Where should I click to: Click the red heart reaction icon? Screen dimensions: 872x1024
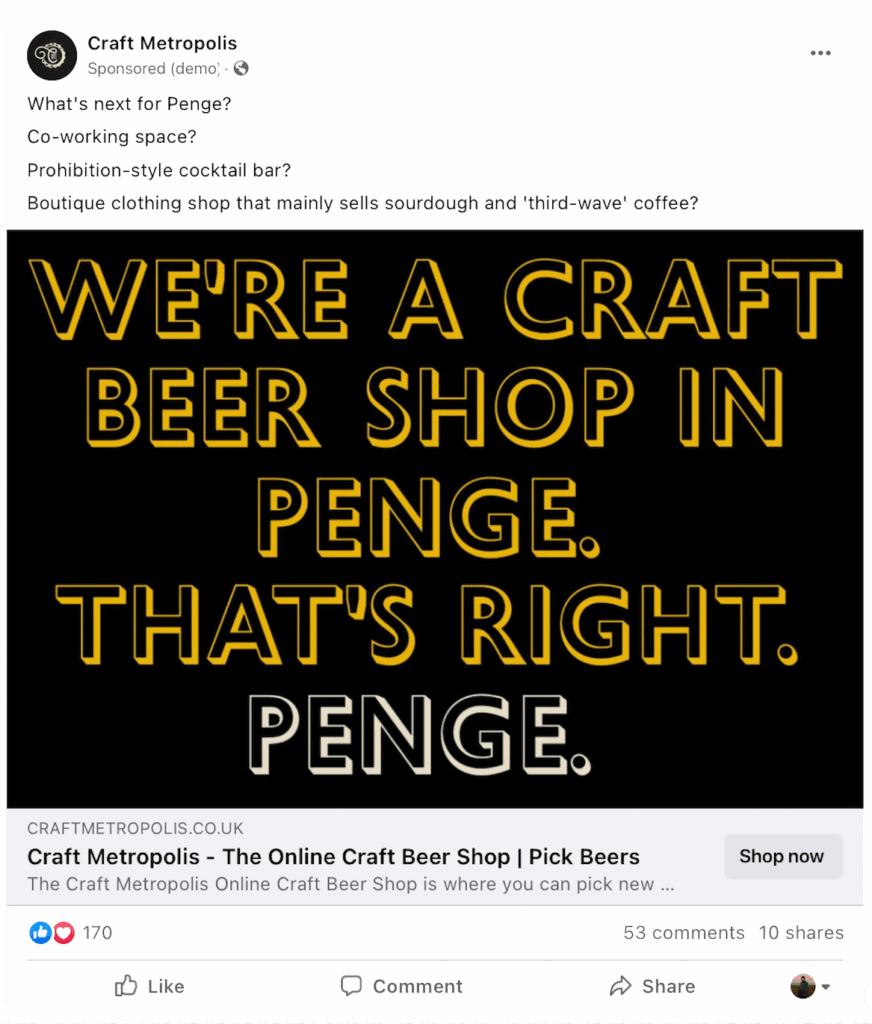pos(64,933)
